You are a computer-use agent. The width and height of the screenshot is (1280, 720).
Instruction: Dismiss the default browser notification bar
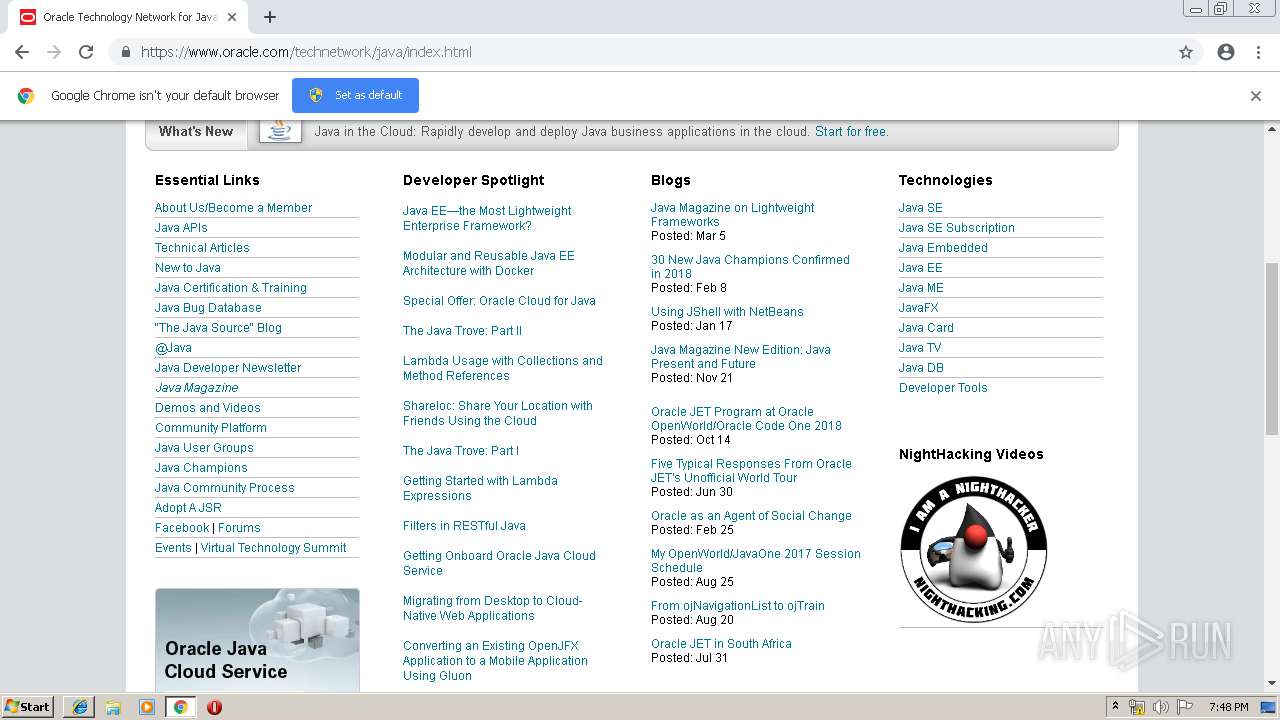[1256, 96]
